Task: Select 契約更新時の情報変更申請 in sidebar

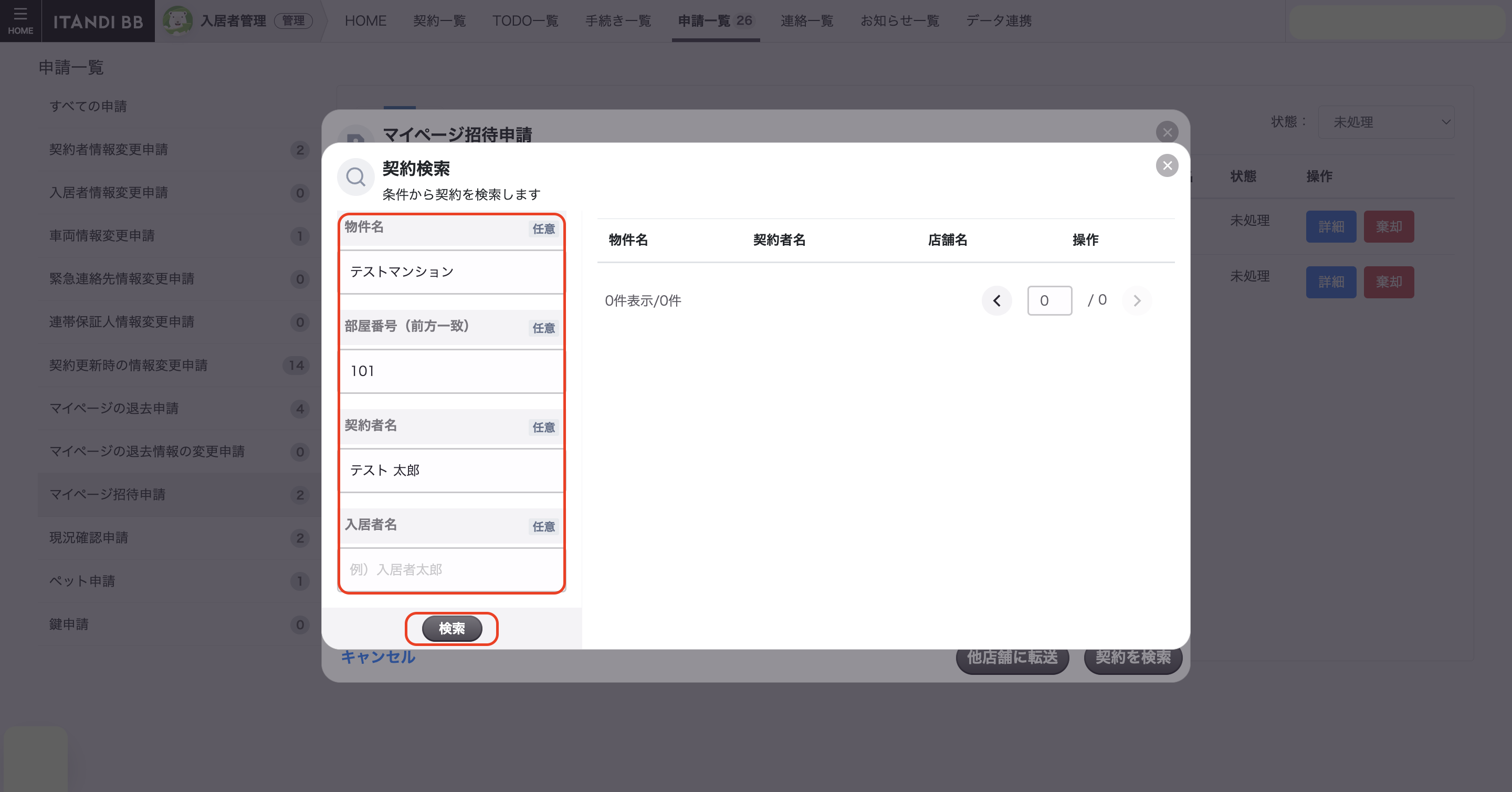Action: [179, 365]
